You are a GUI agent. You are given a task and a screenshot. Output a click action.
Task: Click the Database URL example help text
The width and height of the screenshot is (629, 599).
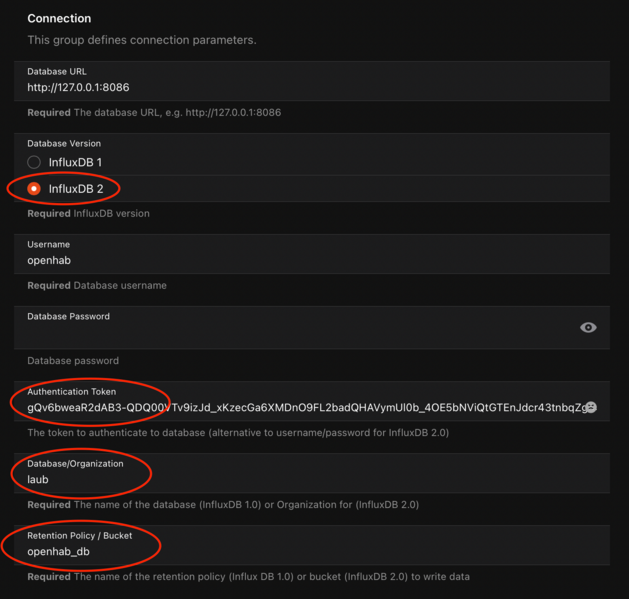[154, 112]
